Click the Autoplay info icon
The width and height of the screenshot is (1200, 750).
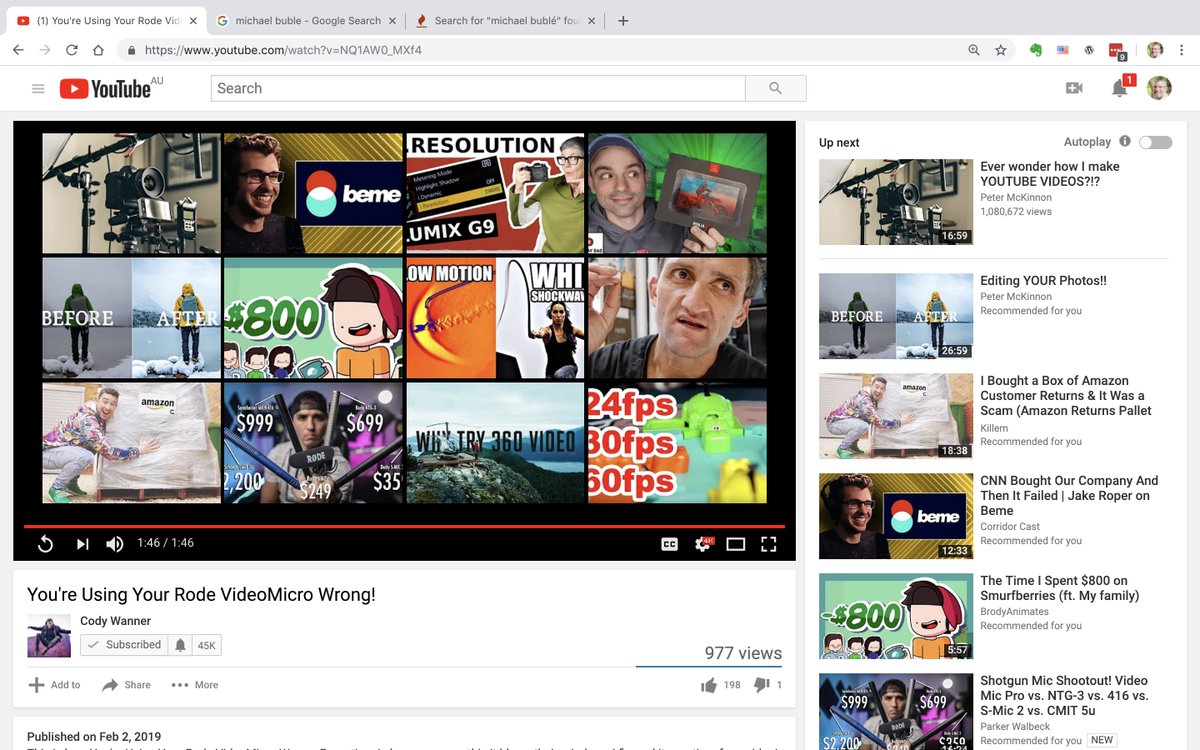[x=1125, y=141]
